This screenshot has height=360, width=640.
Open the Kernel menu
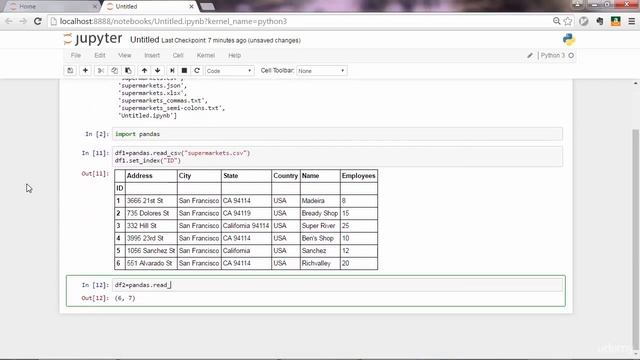(206, 56)
